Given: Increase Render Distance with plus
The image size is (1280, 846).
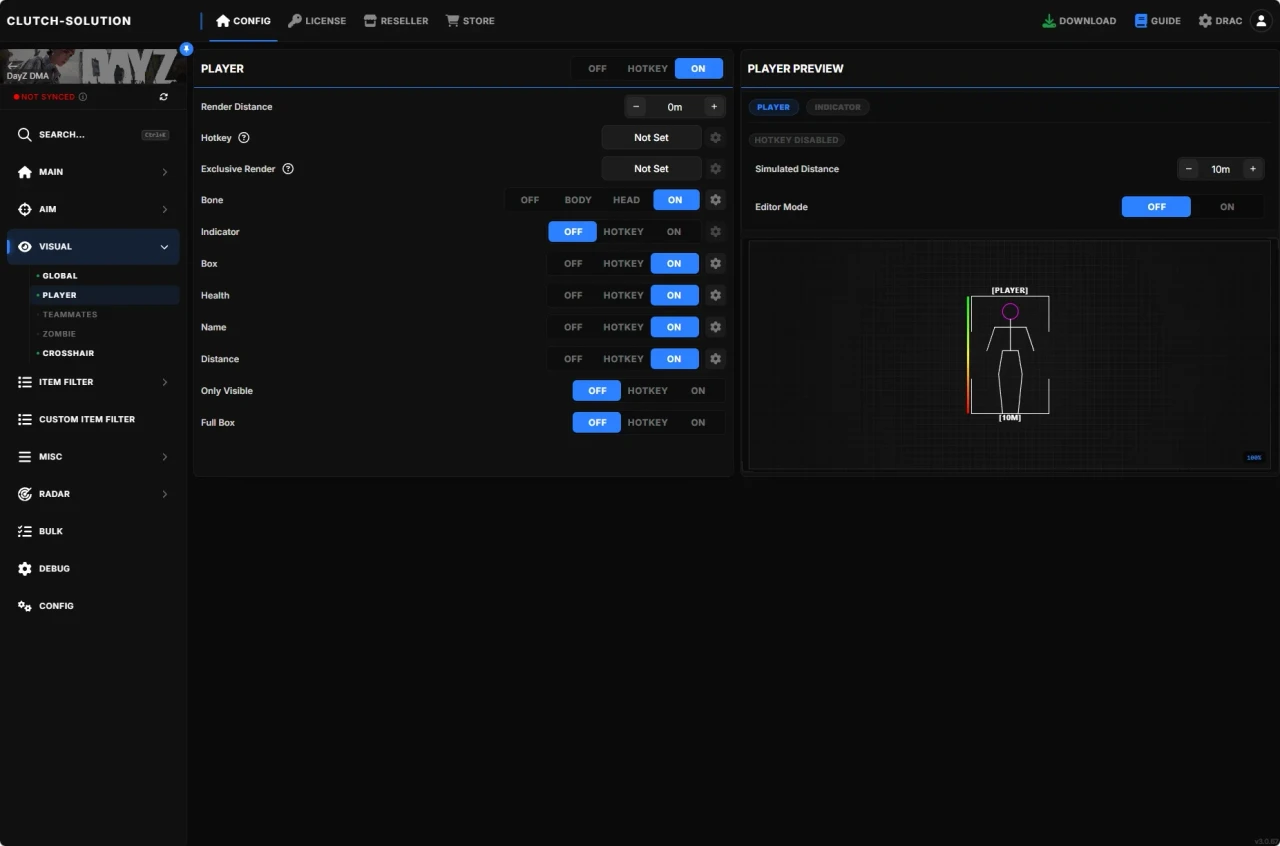Looking at the screenshot, I should point(713,107).
